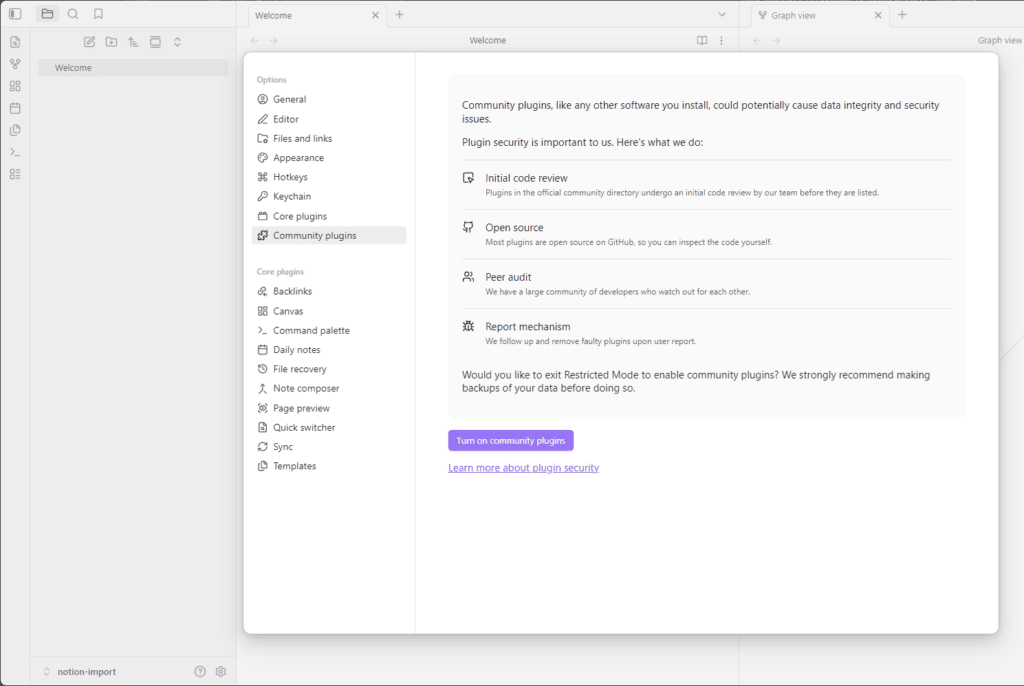
Task: Open Learn more about plugin security link
Action: click(524, 468)
